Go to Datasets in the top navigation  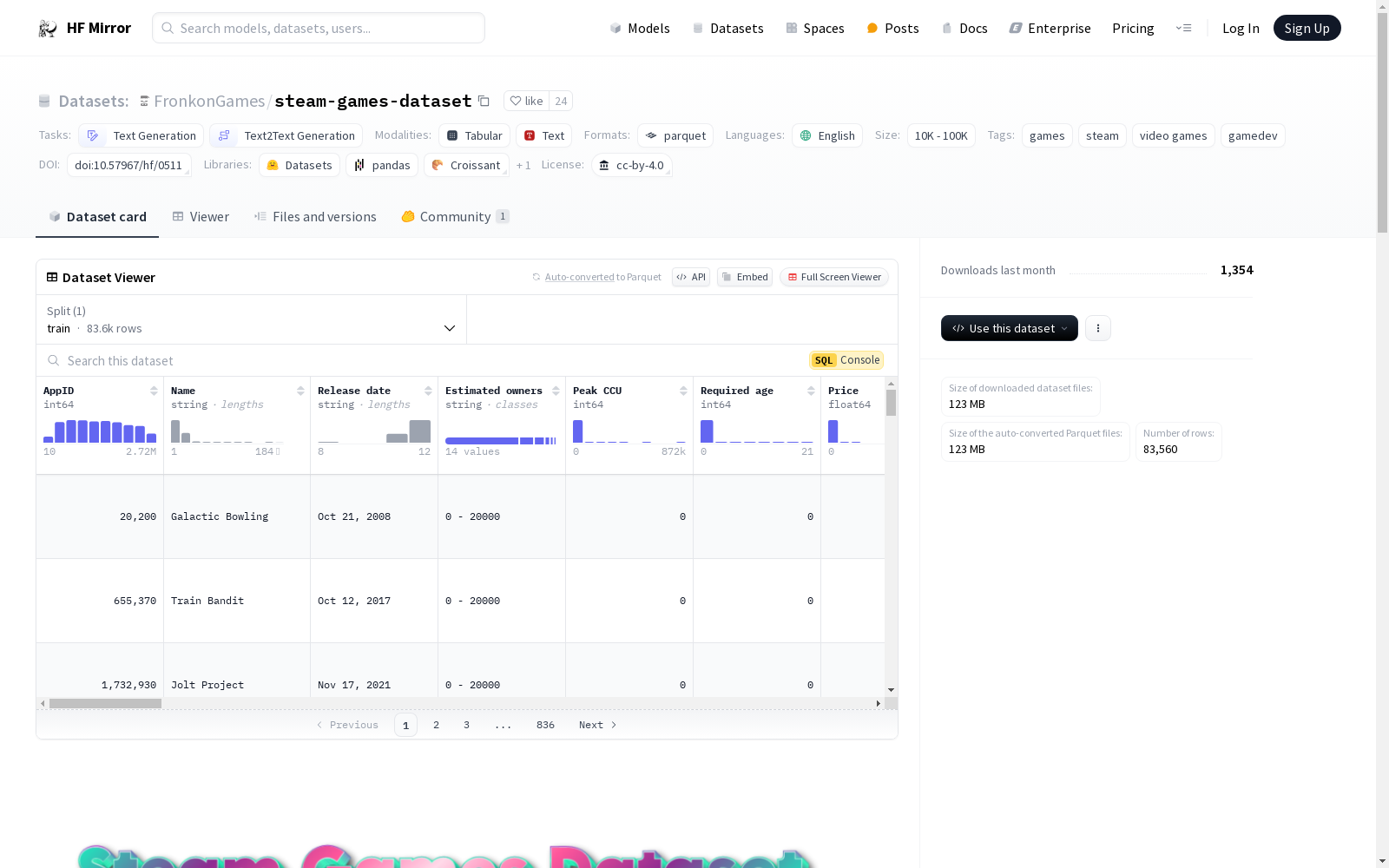727,28
